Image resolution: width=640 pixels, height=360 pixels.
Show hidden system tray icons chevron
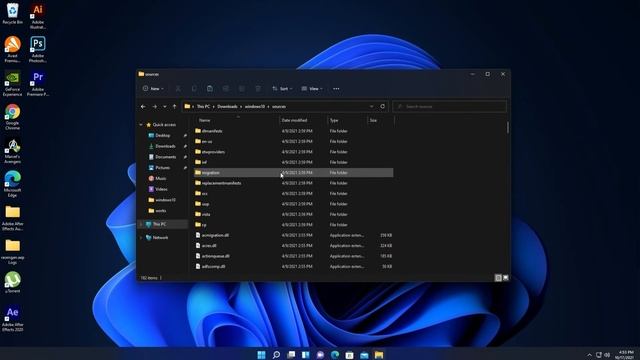click(x=589, y=355)
